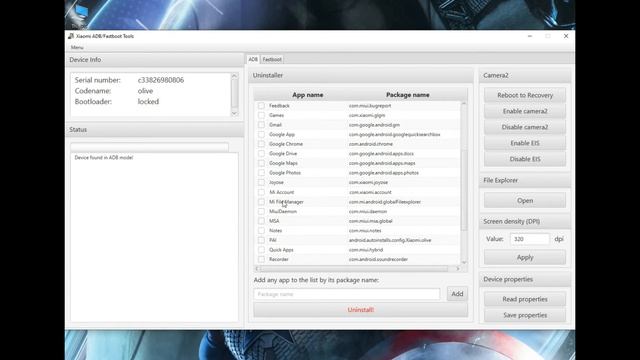Click the Xiaomi ADB/Fastboot Tools title bar icon
Image resolution: width=640 pixels, height=360 pixels.
pos(71,36)
